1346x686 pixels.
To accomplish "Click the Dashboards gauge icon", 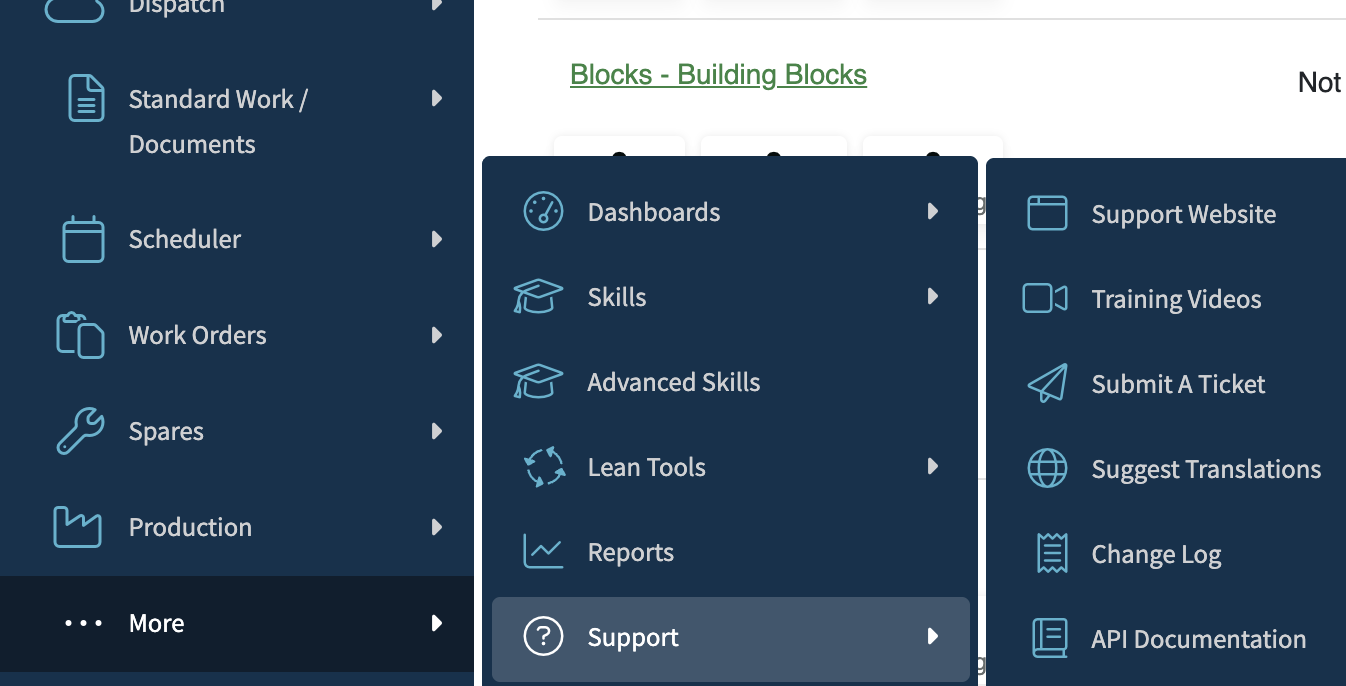I will (x=543, y=212).
